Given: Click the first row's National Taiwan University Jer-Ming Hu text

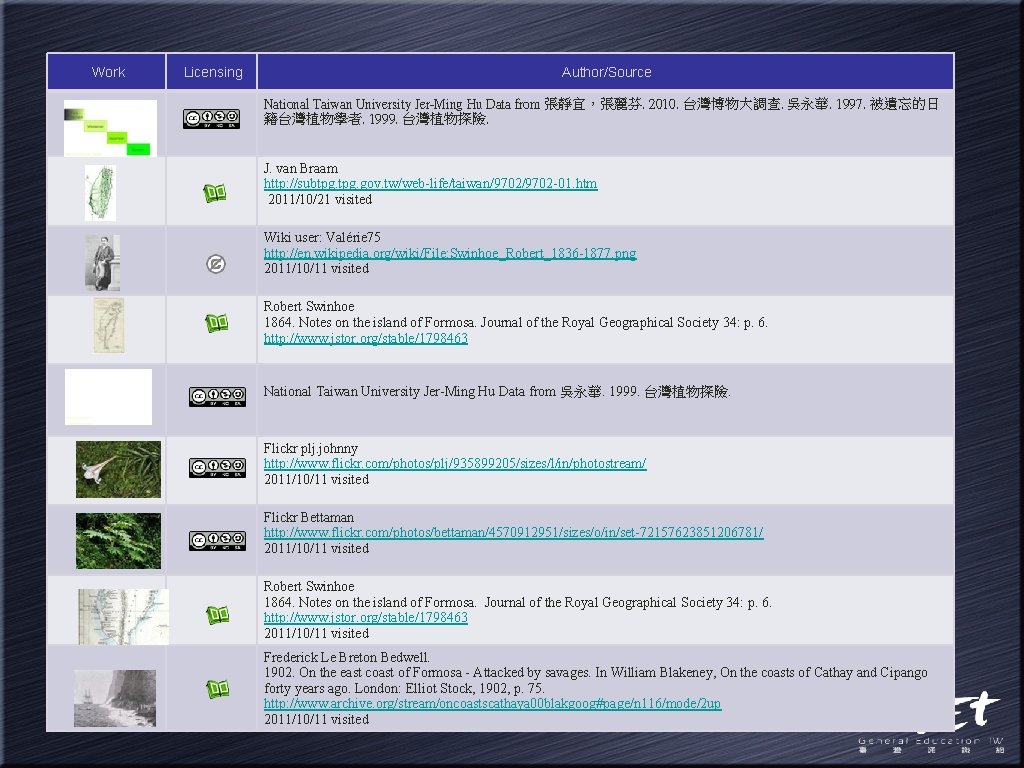Looking at the screenshot, I should click(601, 112).
